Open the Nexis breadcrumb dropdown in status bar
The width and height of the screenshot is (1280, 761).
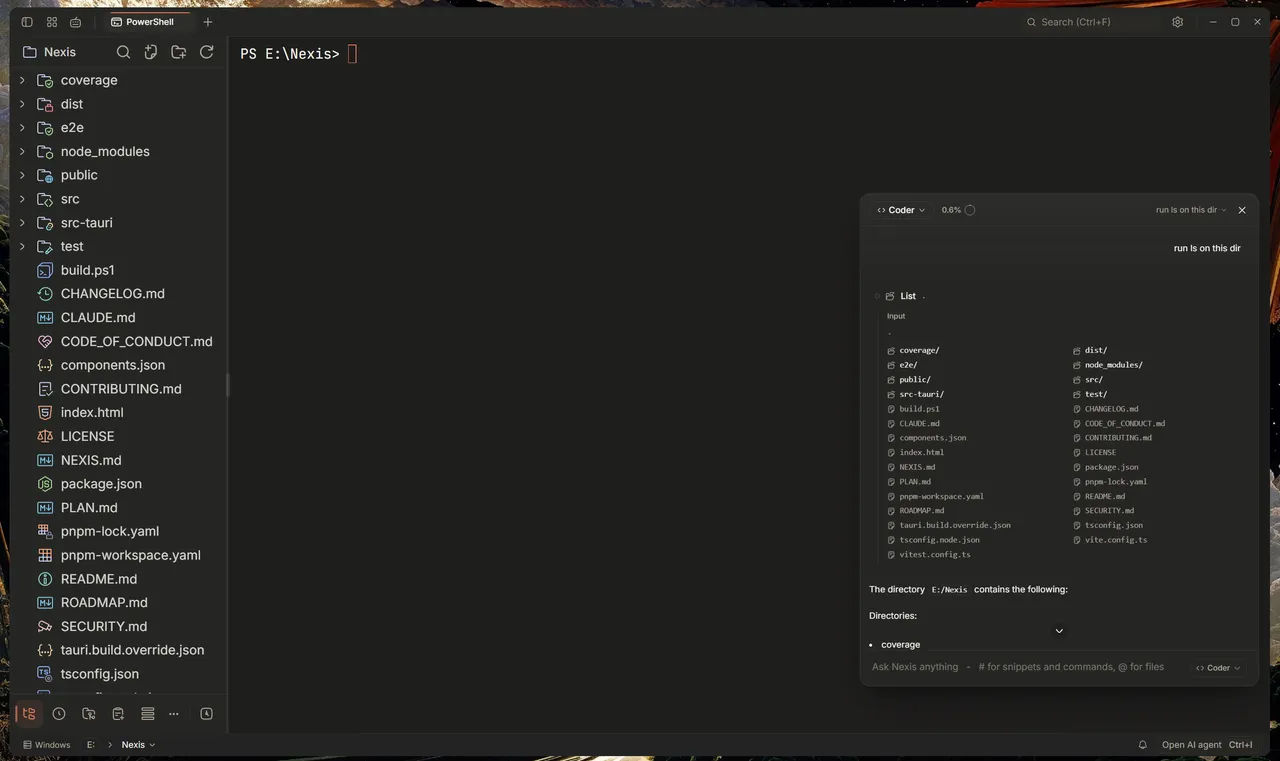tap(138, 745)
